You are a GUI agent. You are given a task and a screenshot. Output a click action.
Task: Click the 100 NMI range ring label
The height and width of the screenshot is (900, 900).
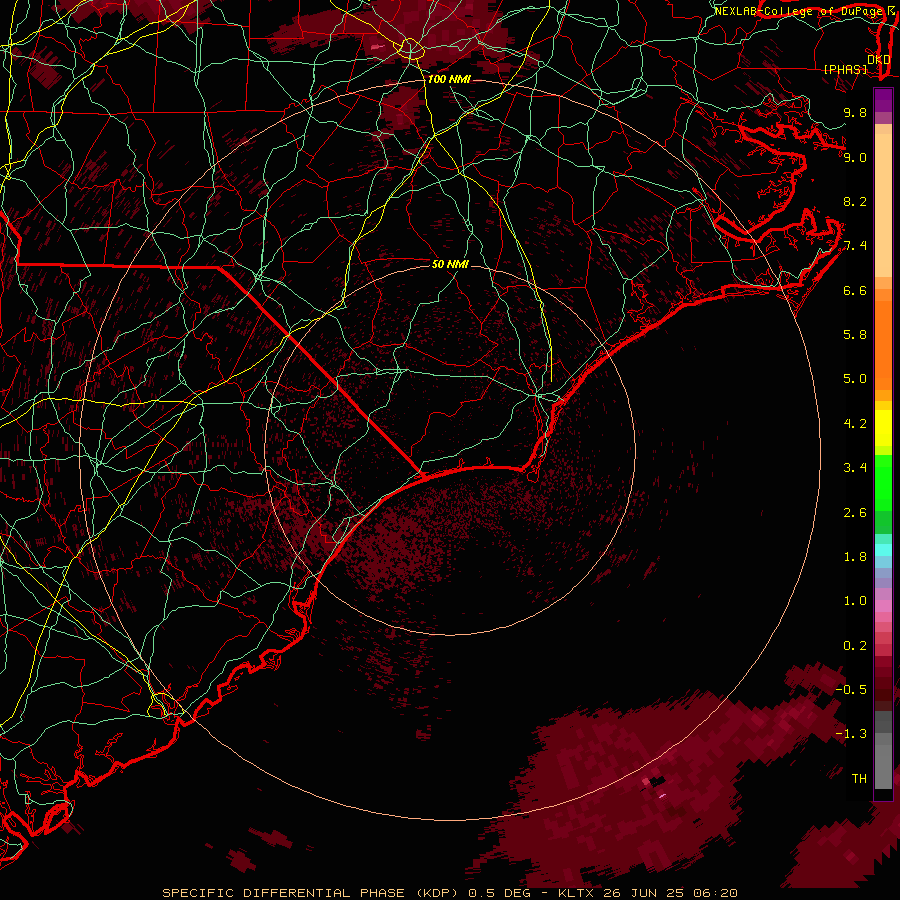[x=448, y=79]
